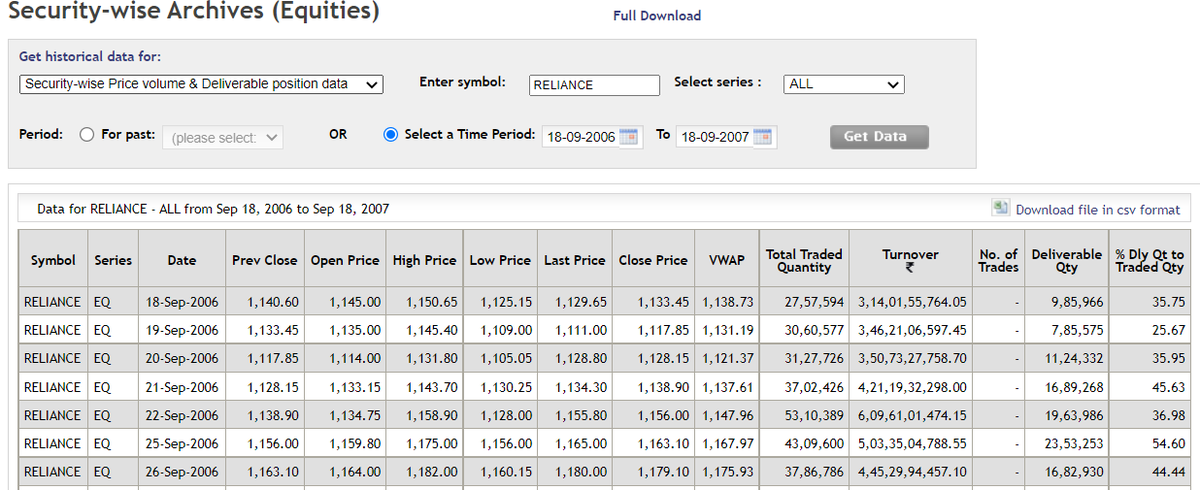Open the From date calendar picker icon
The width and height of the screenshot is (1200, 490).
click(x=629, y=137)
